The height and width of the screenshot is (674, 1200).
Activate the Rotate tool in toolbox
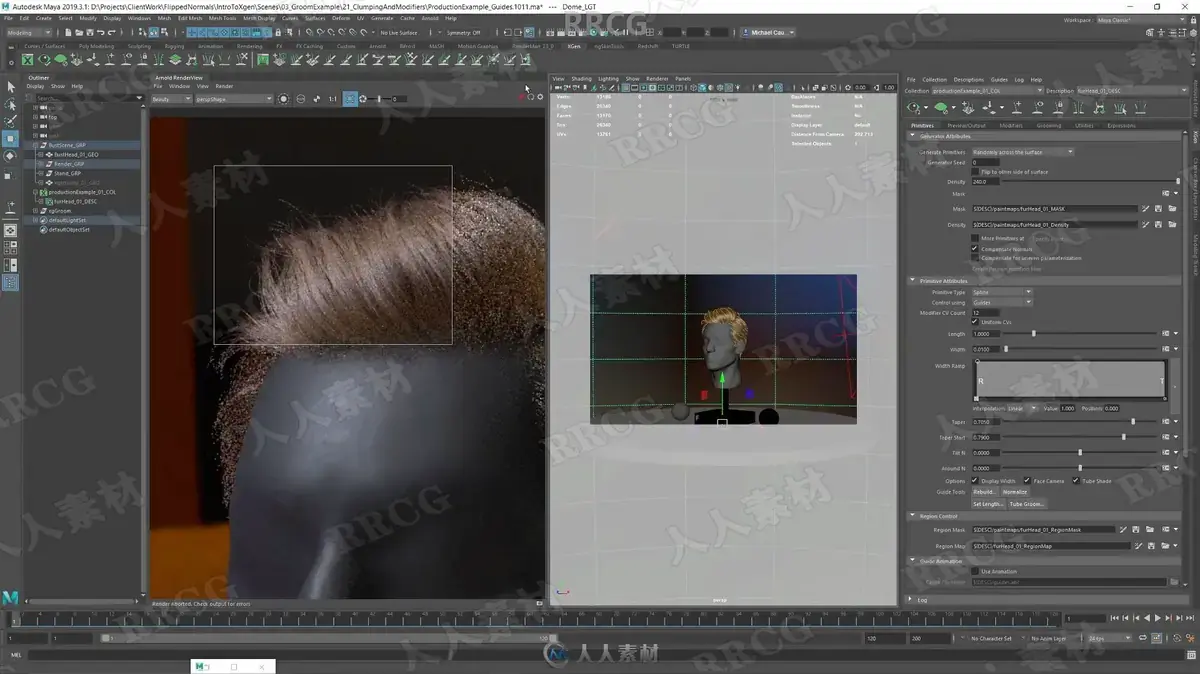pos(11,156)
